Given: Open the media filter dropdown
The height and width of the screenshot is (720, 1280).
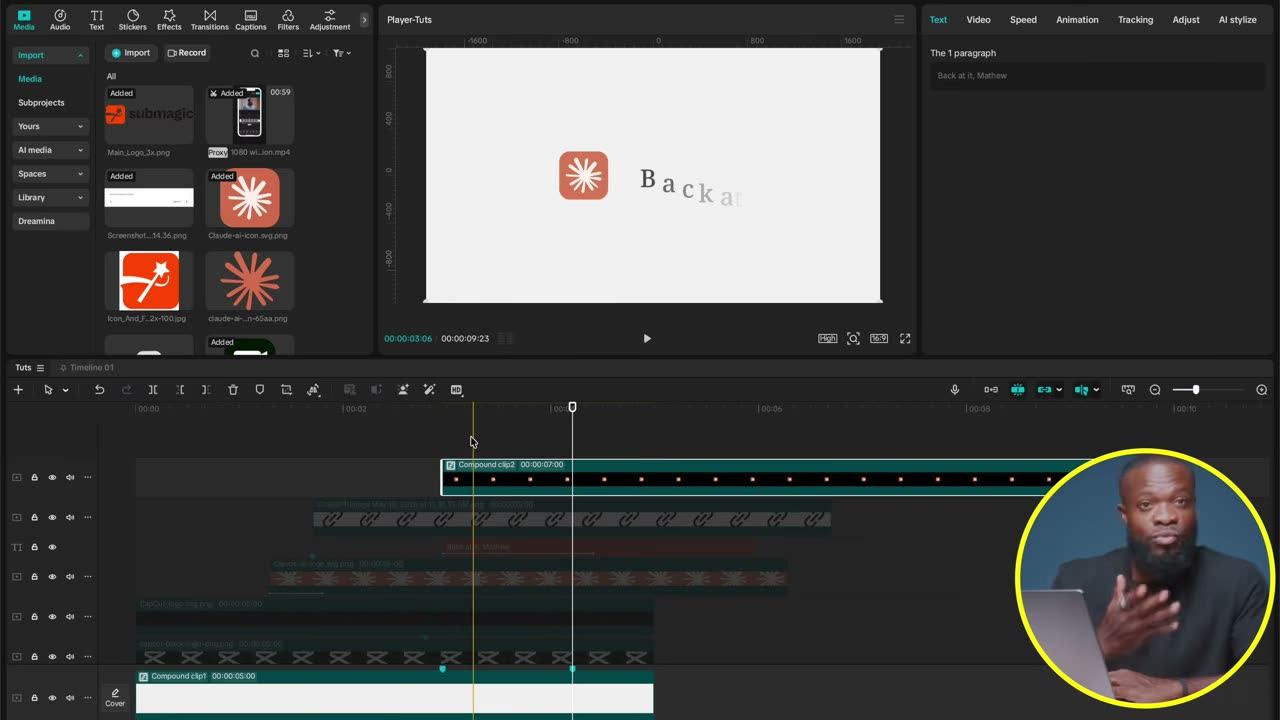Looking at the screenshot, I should [341, 53].
